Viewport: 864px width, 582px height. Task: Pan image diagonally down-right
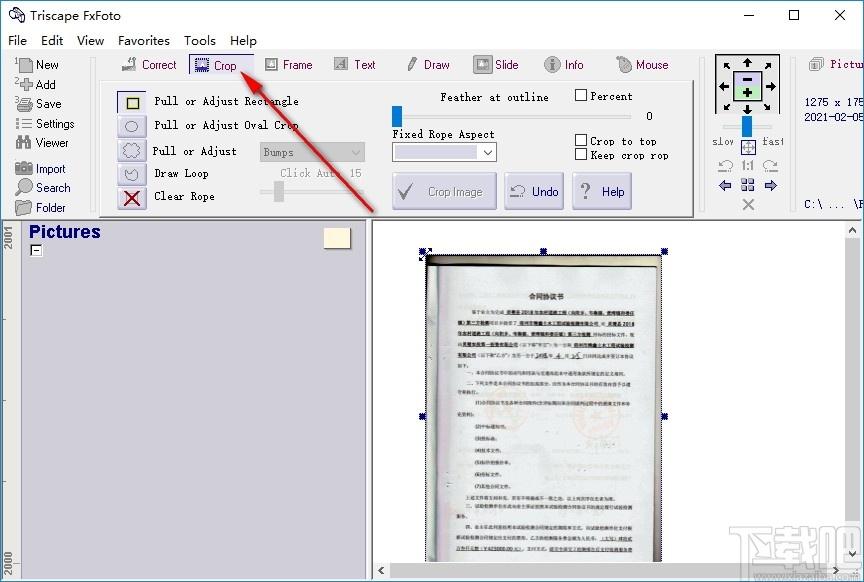768,106
